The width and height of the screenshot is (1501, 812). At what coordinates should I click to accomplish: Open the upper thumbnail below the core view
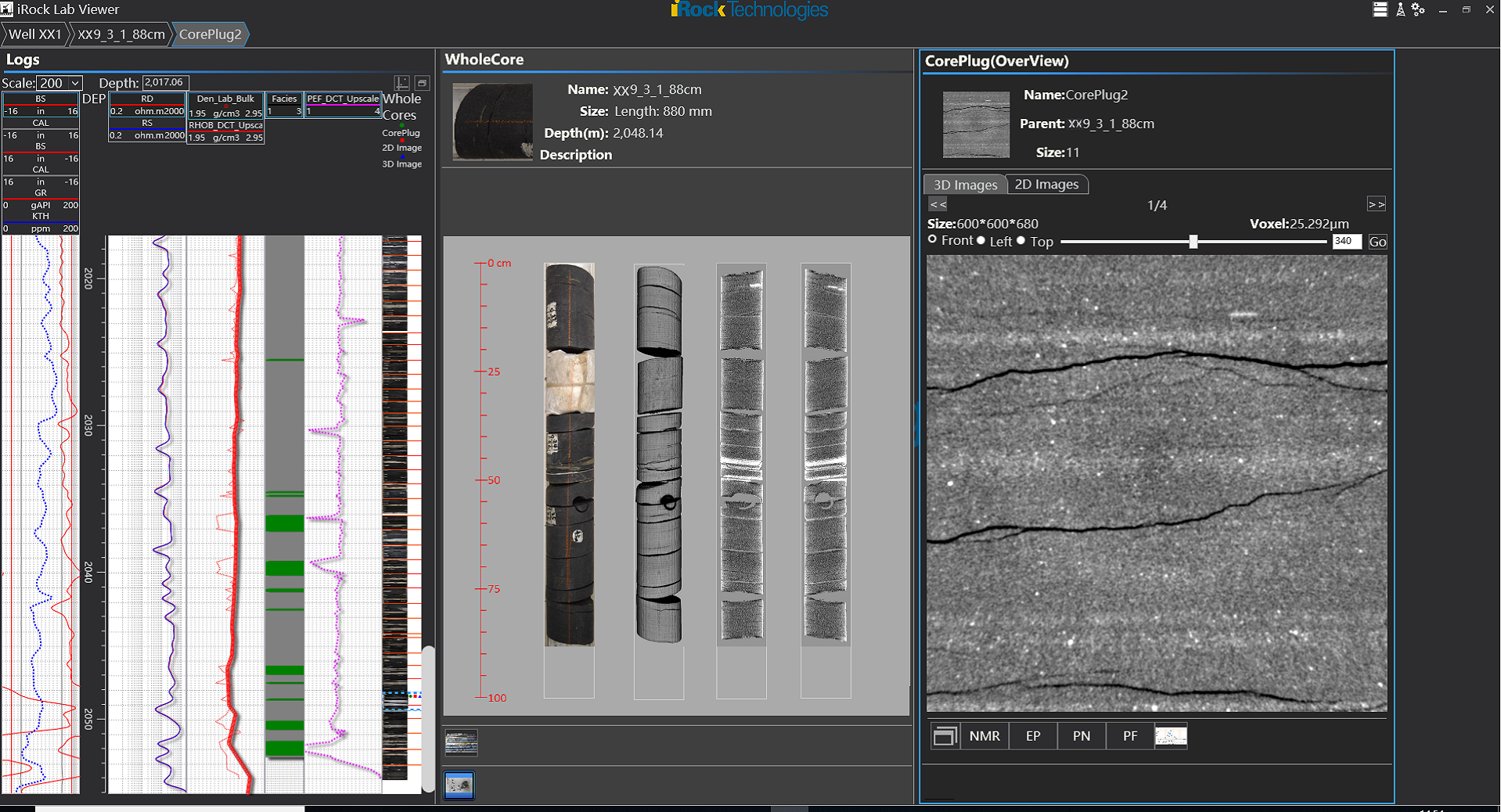pyautogui.click(x=461, y=742)
